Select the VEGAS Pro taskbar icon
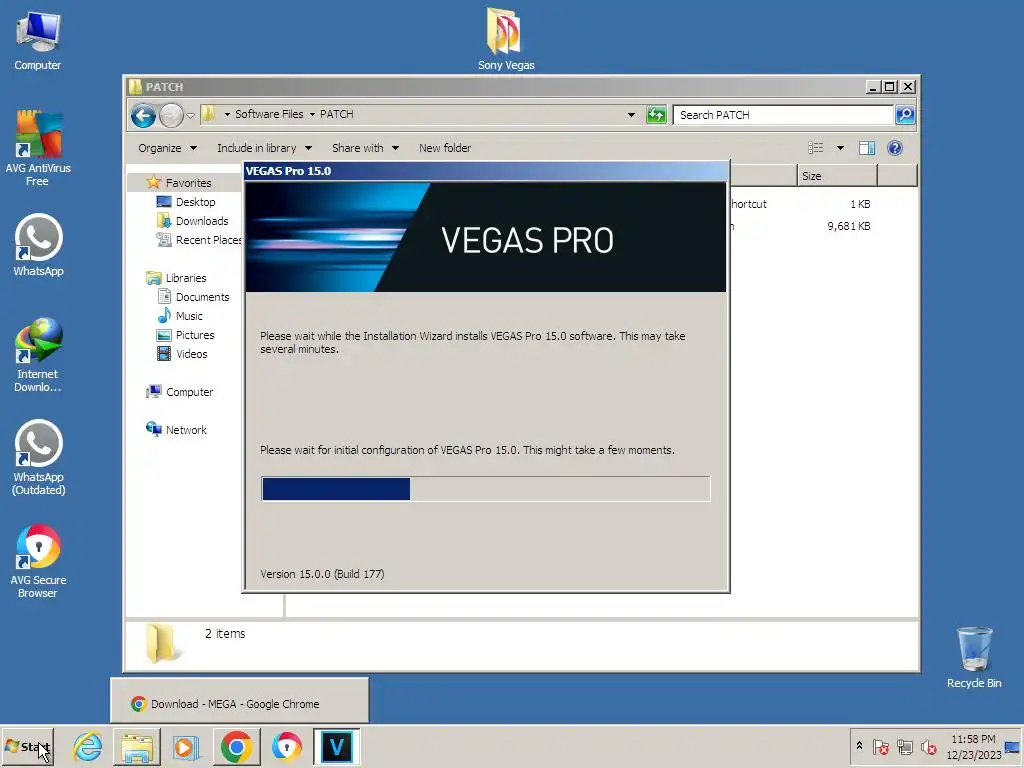The height and width of the screenshot is (768, 1024). (336, 746)
